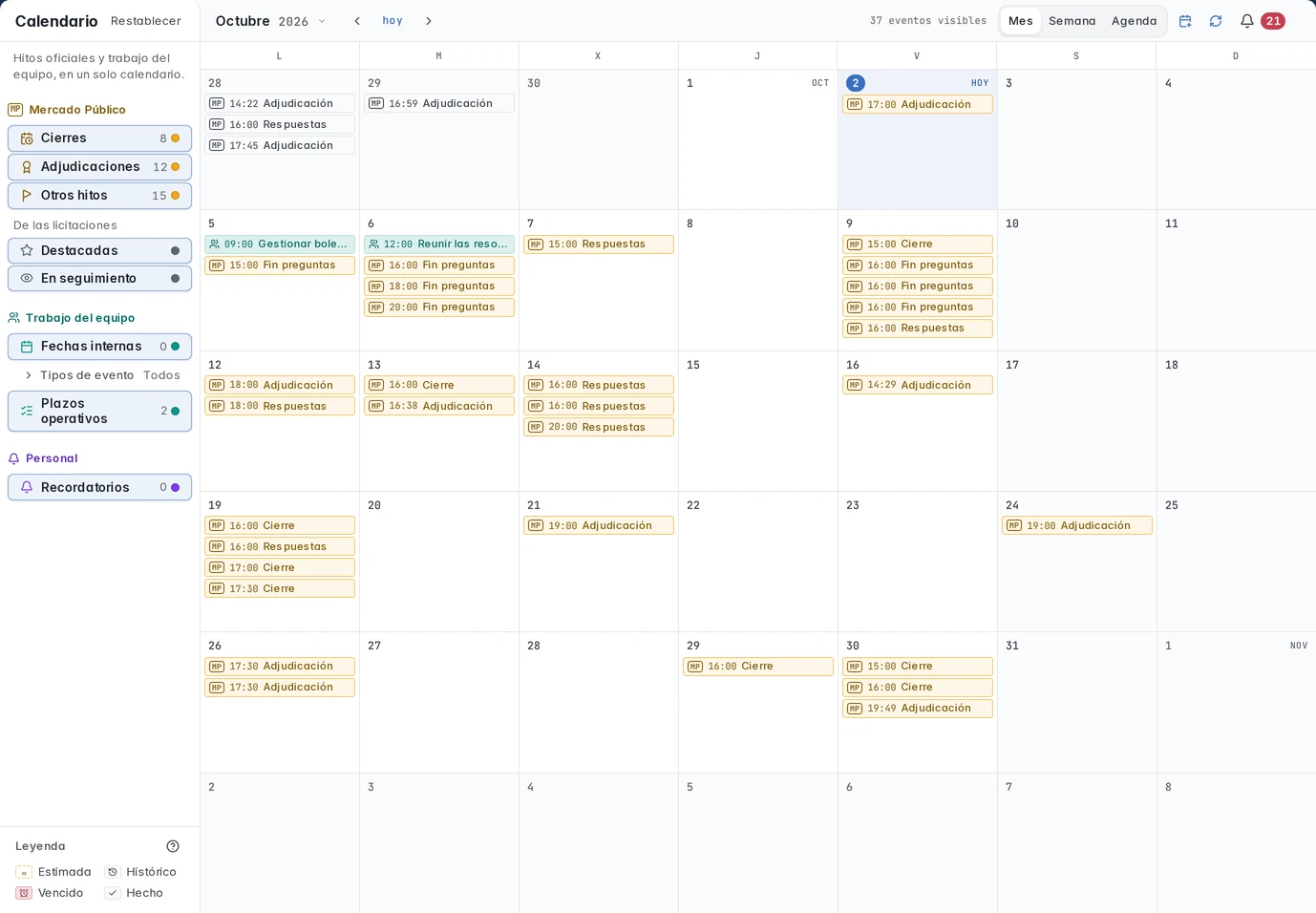
Task: Select the today date badge 2
Action: click(x=856, y=83)
